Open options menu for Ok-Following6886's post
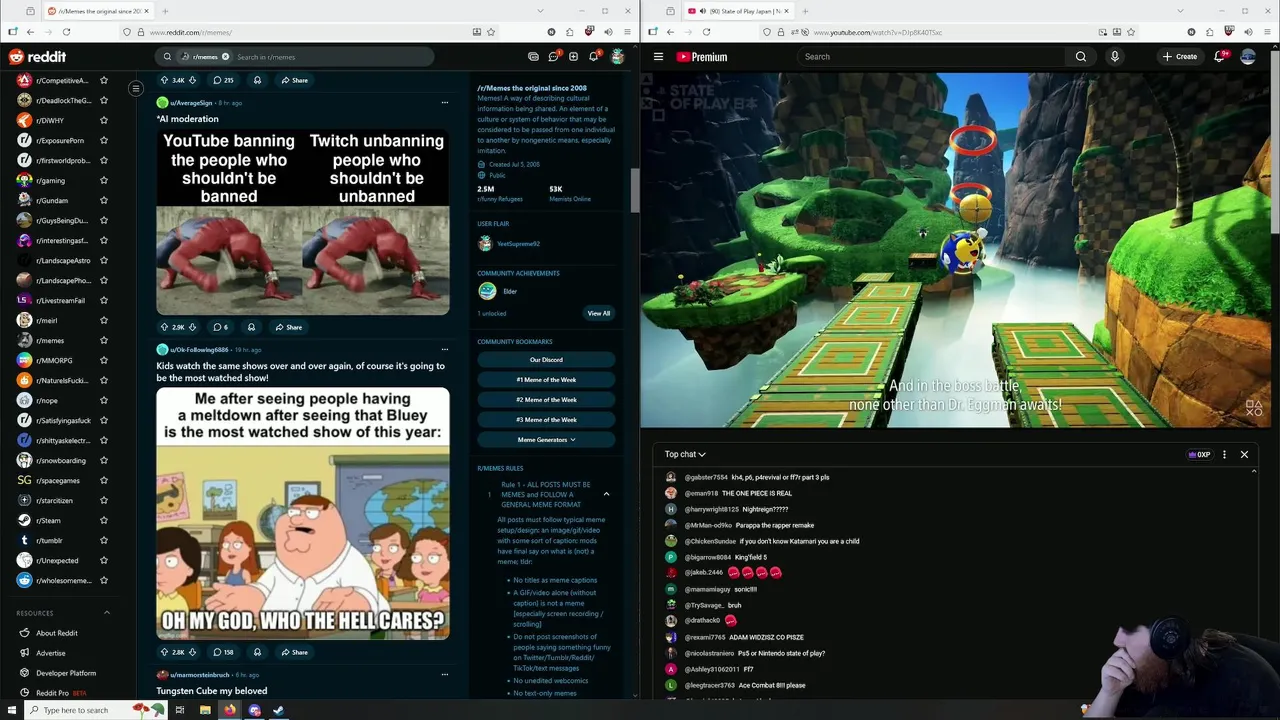Screen dimensions: 1280x720 click(x=445, y=349)
